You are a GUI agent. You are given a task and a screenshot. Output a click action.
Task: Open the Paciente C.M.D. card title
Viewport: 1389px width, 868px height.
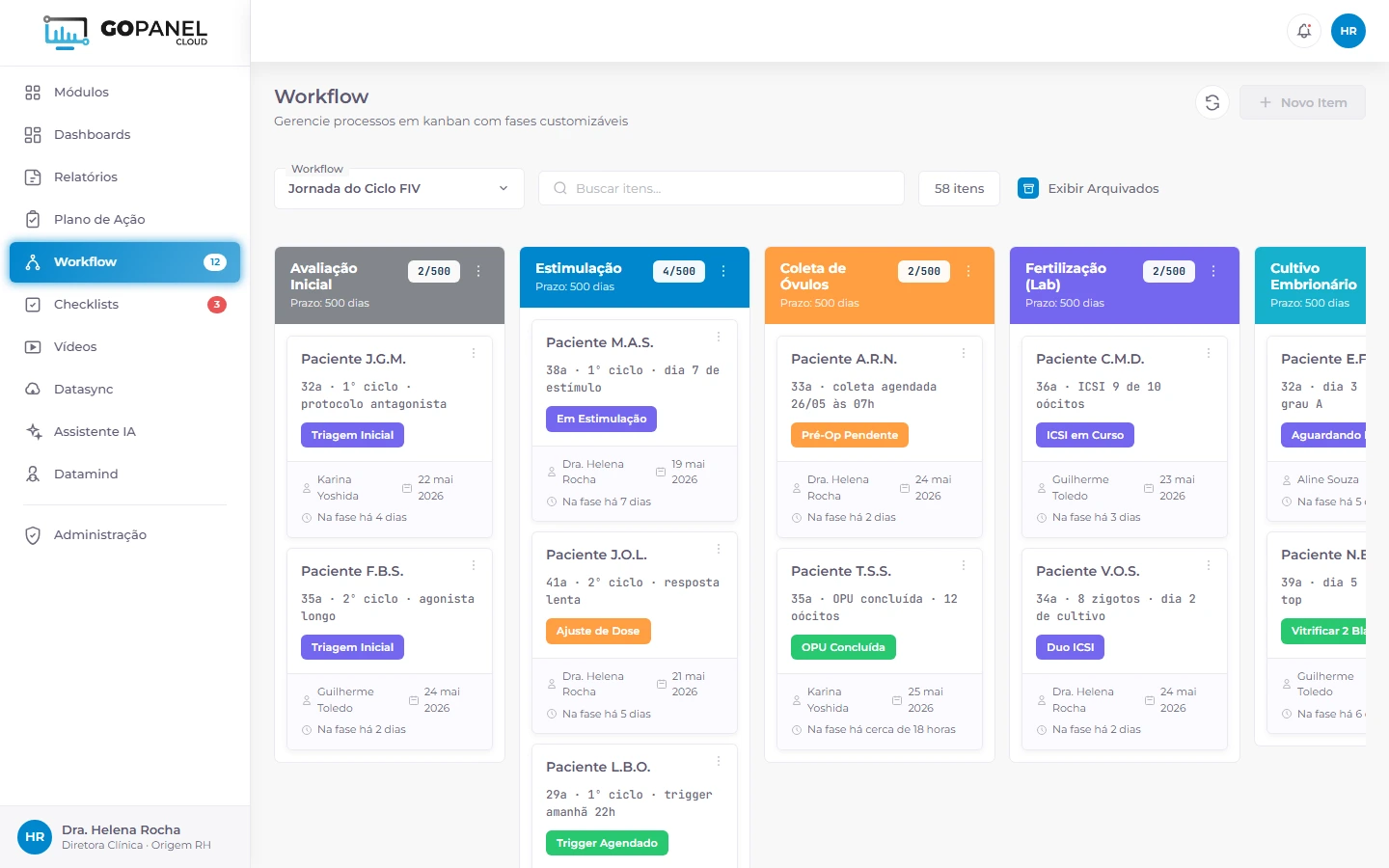pos(1090,359)
